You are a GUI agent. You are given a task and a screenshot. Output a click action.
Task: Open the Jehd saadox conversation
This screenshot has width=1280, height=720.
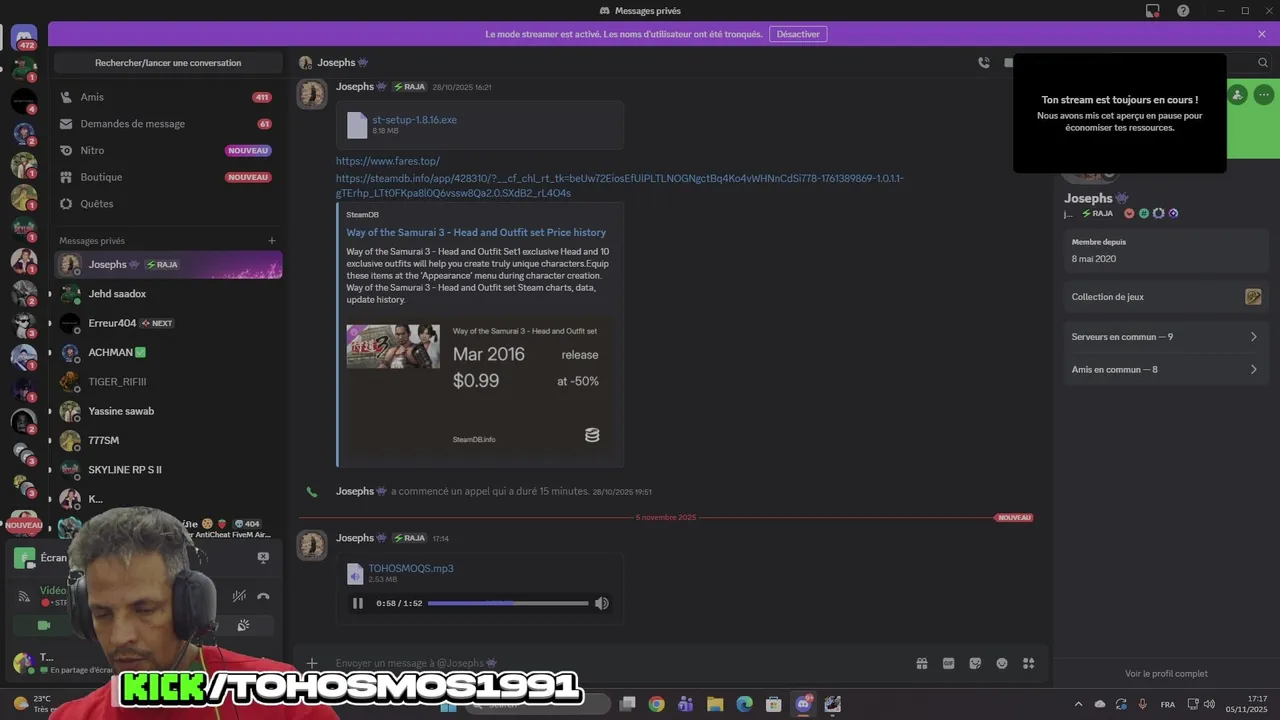pos(168,294)
